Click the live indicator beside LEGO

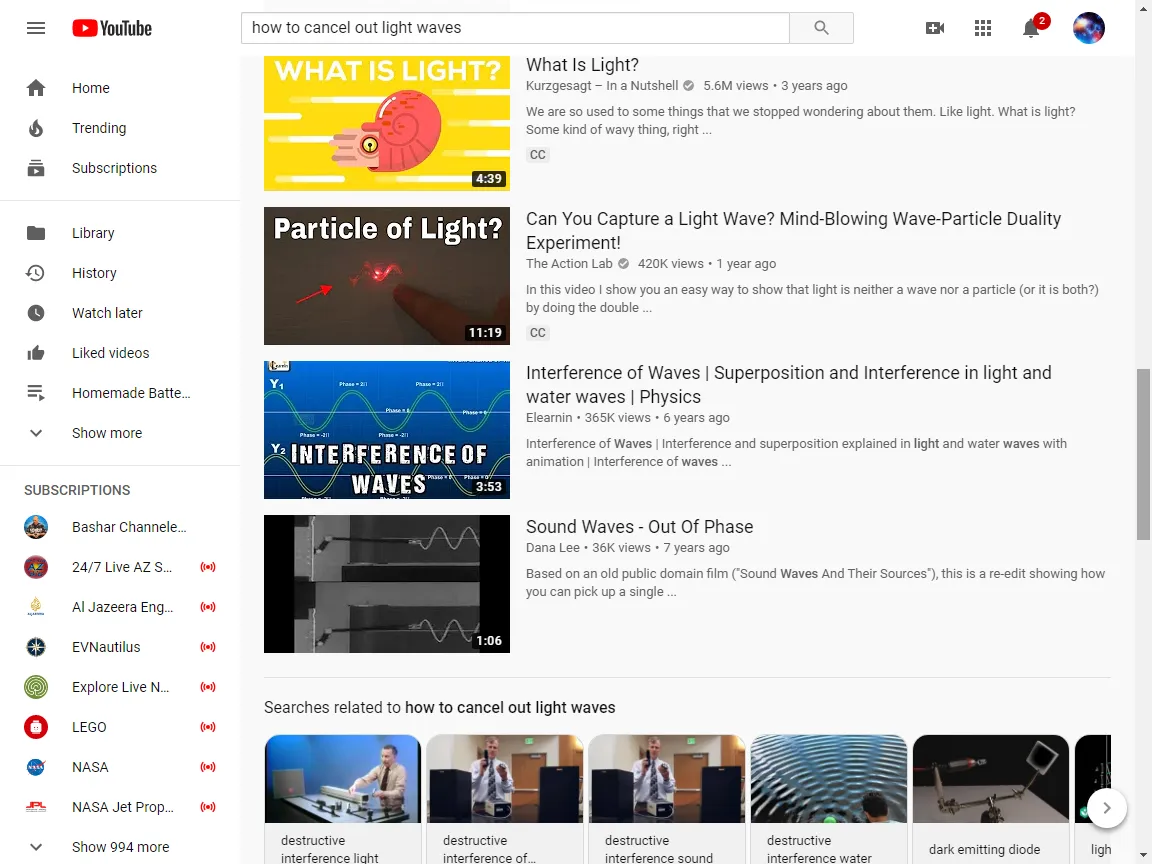tap(208, 727)
